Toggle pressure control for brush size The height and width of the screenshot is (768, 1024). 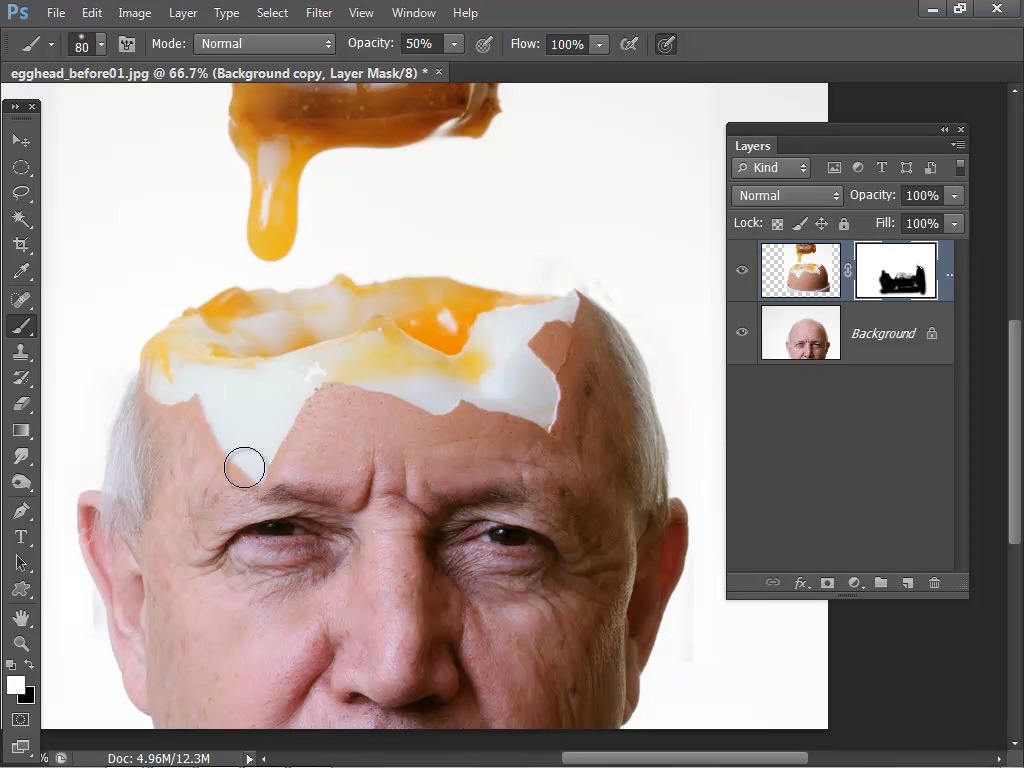point(665,44)
